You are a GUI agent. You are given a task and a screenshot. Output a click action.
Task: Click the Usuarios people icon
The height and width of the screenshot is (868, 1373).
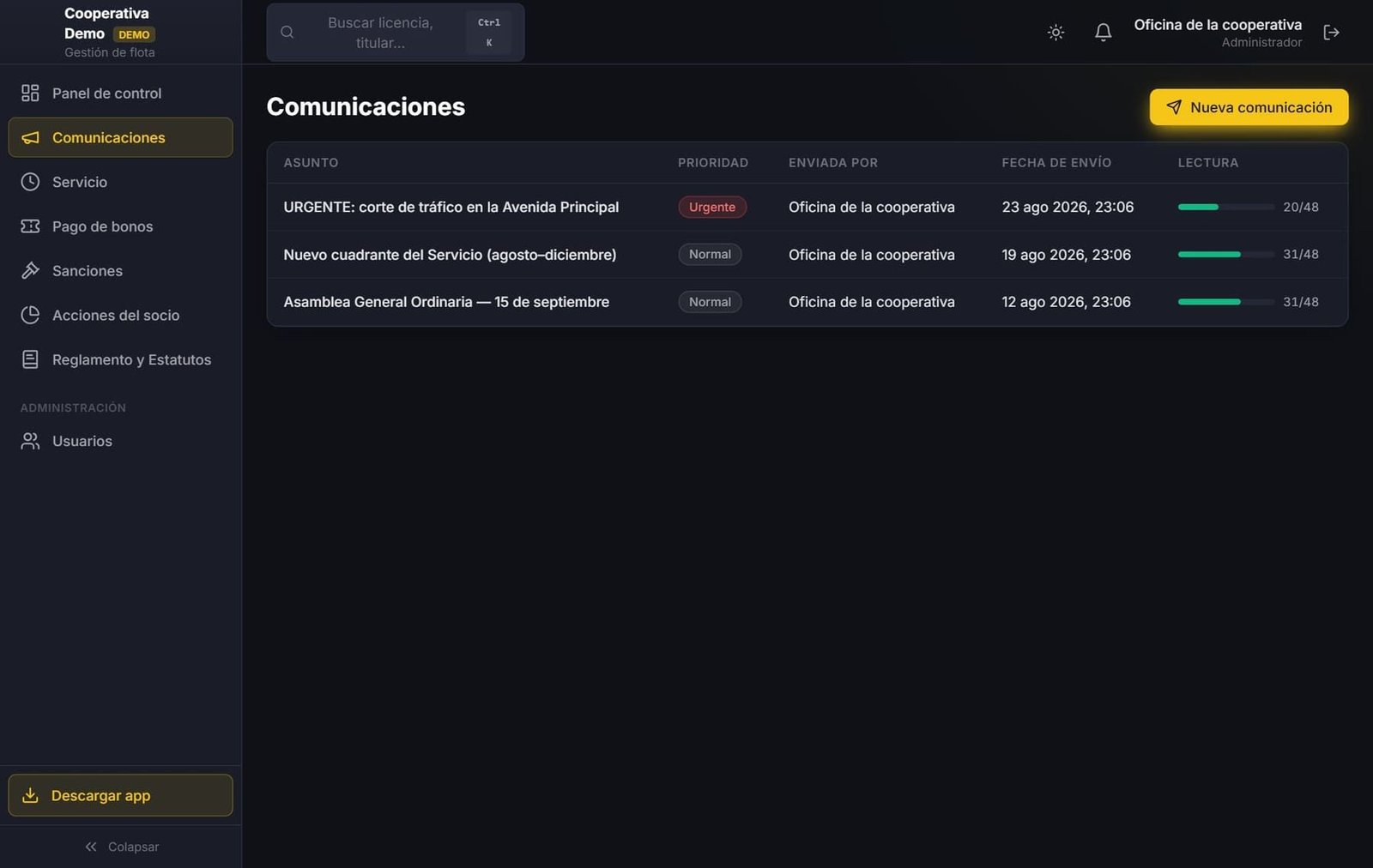30,441
